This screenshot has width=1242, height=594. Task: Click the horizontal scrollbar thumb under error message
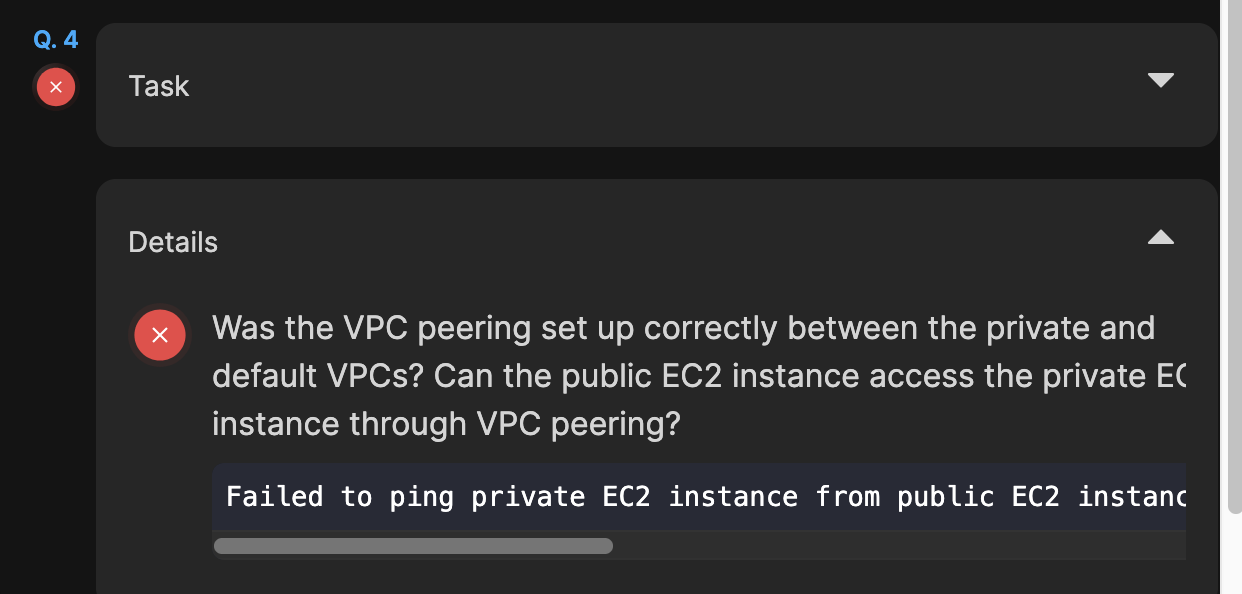click(413, 546)
